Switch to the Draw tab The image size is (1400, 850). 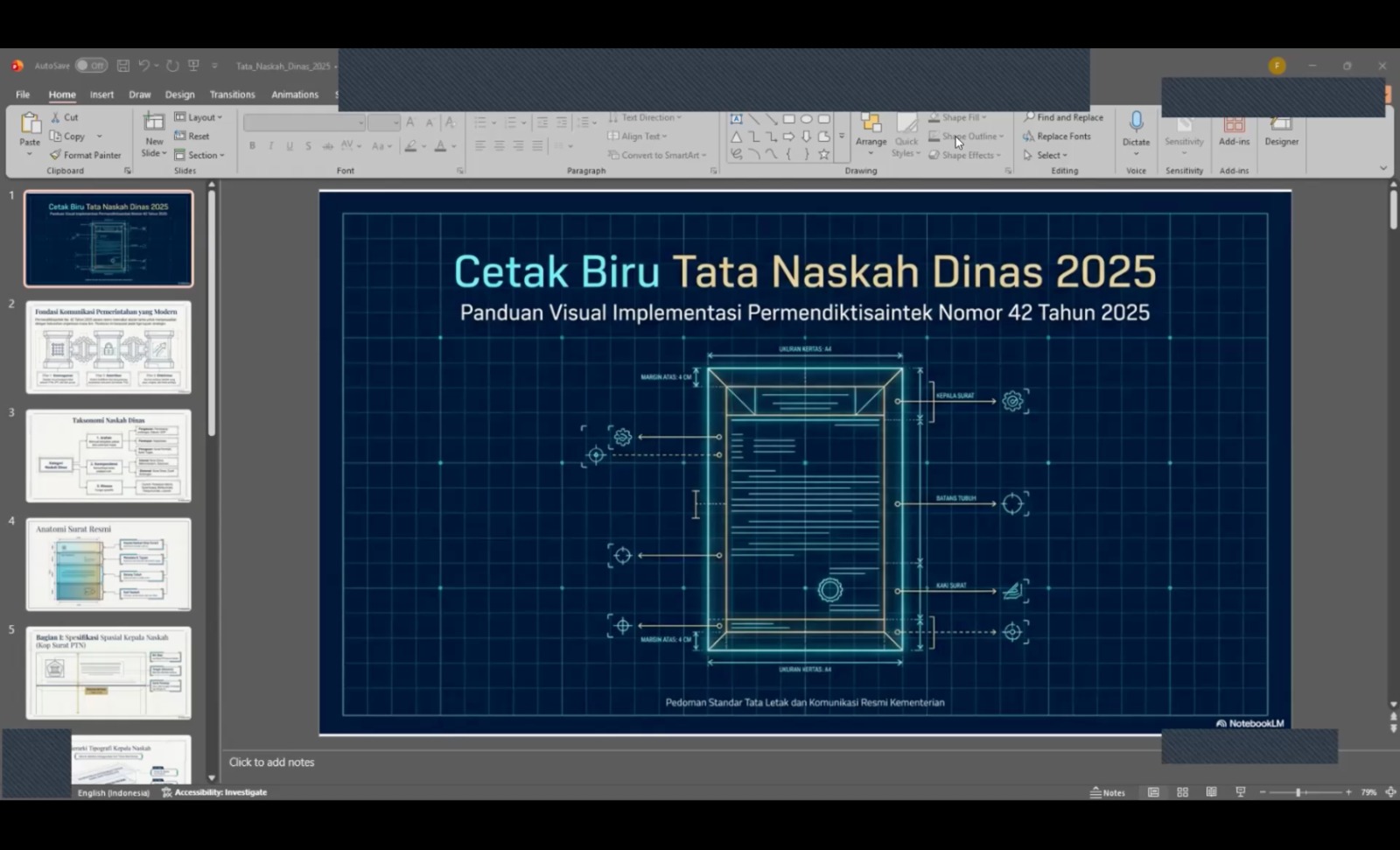(x=140, y=95)
